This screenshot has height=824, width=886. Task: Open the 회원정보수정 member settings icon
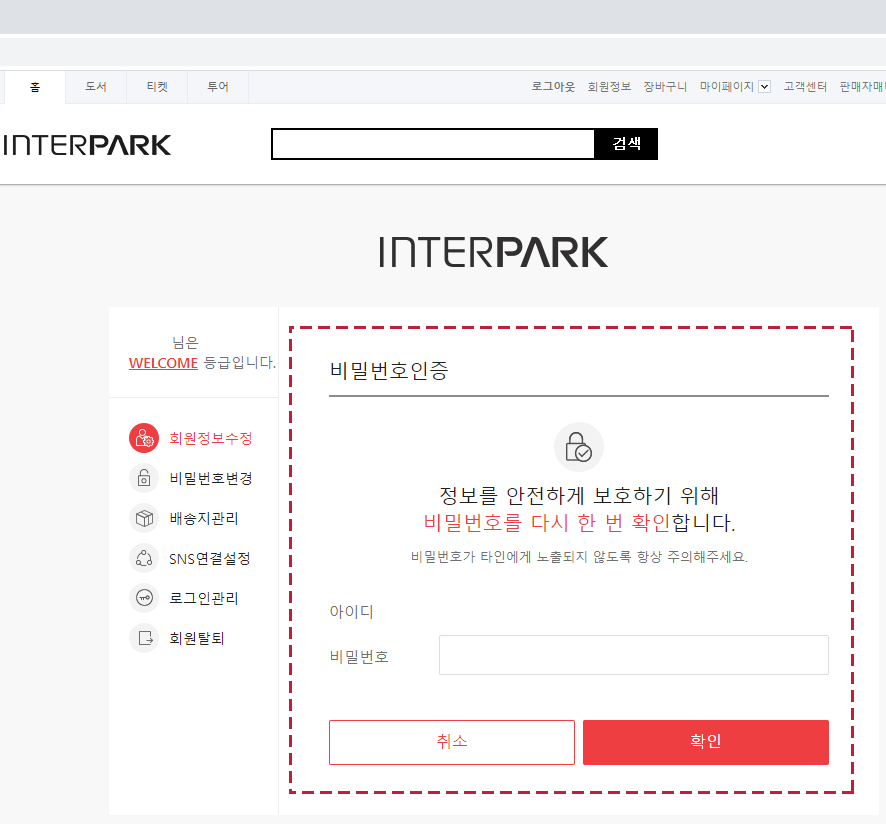click(144, 438)
